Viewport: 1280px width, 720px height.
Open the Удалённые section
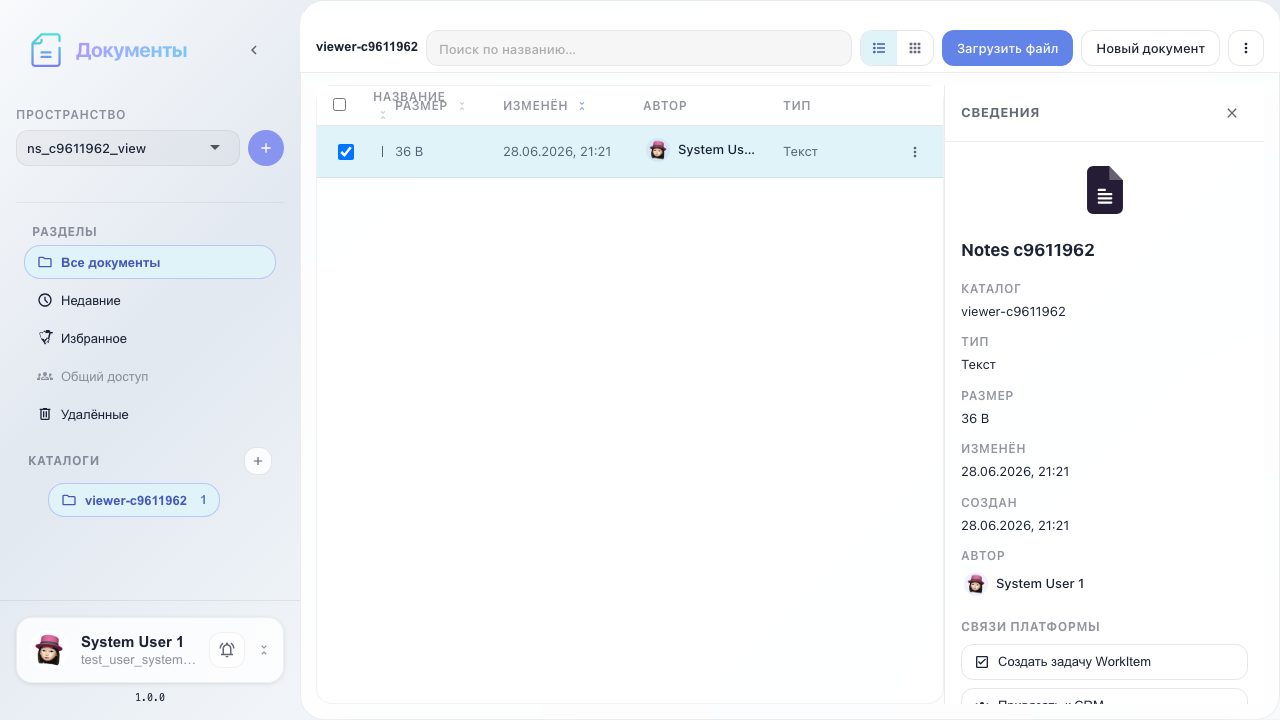[150, 414]
